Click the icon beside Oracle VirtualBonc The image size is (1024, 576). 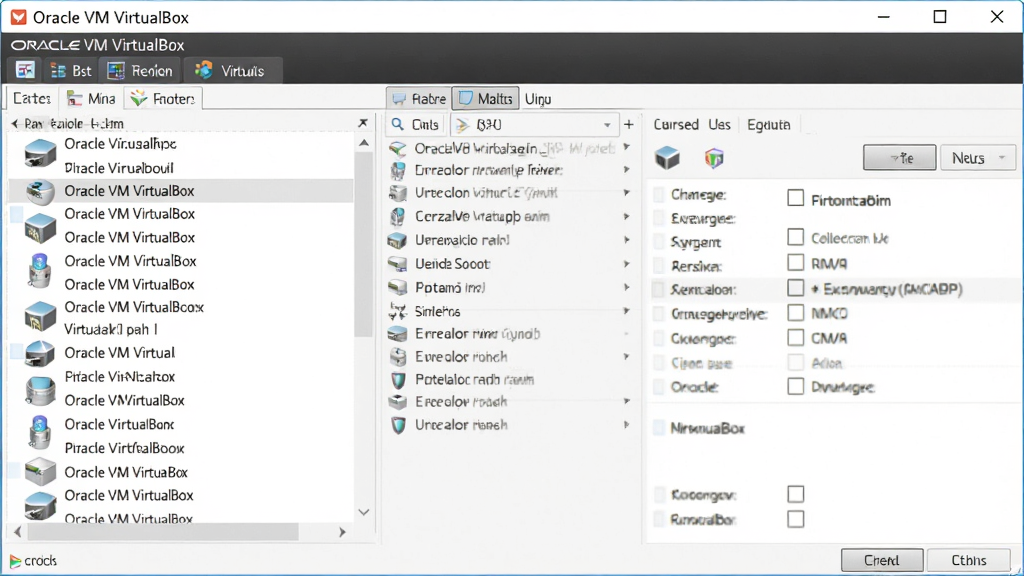[x=40, y=432]
